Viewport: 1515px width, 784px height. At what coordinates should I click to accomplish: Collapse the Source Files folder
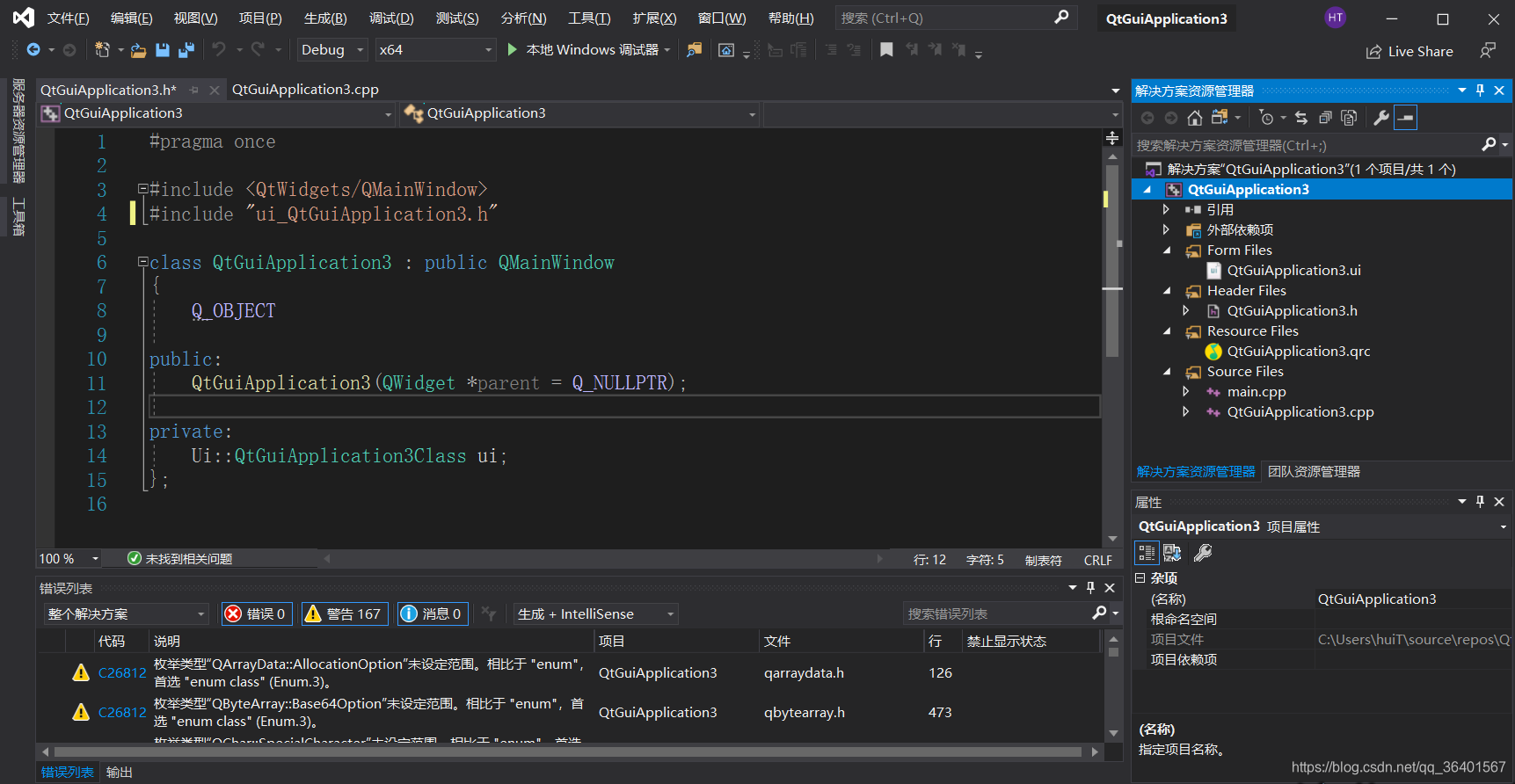point(1167,372)
